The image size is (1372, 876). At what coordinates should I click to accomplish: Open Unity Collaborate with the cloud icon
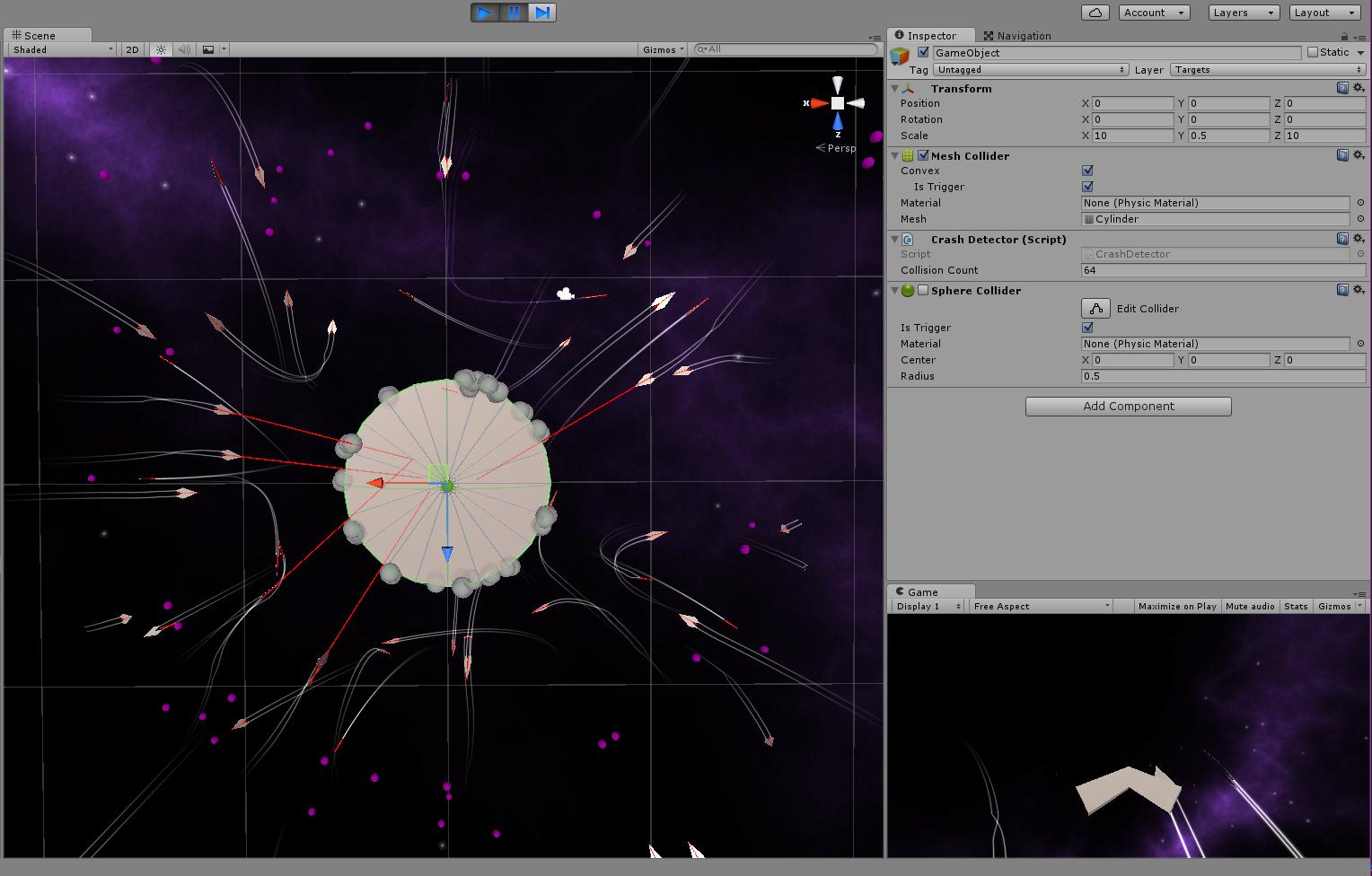coord(1095,13)
